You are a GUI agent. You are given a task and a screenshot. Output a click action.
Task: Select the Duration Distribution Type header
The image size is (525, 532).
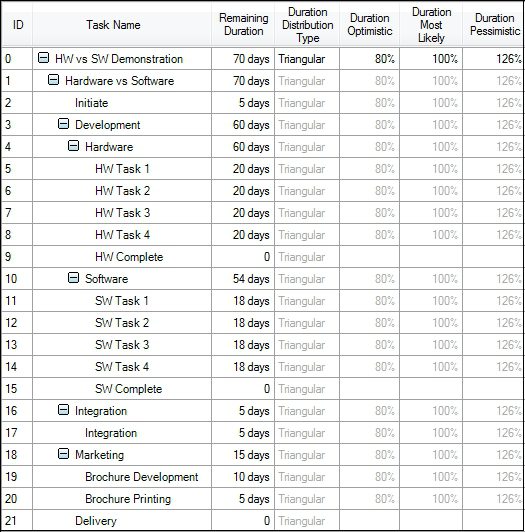pyautogui.click(x=307, y=24)
